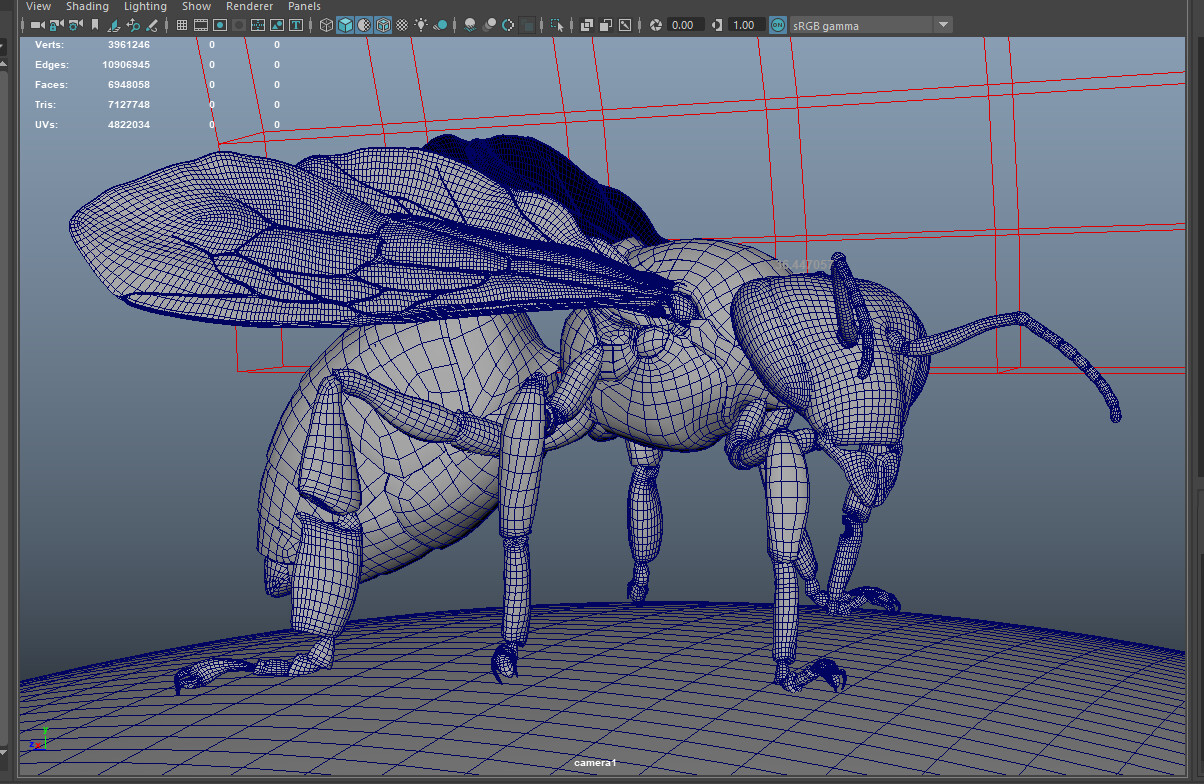Click the Select Camera icon

coord(37,25)
